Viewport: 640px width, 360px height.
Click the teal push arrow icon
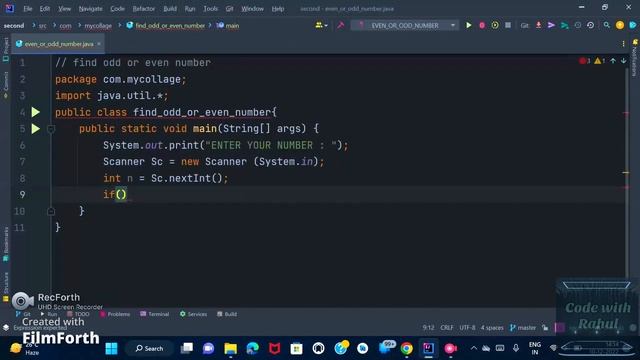click(564, 25)
